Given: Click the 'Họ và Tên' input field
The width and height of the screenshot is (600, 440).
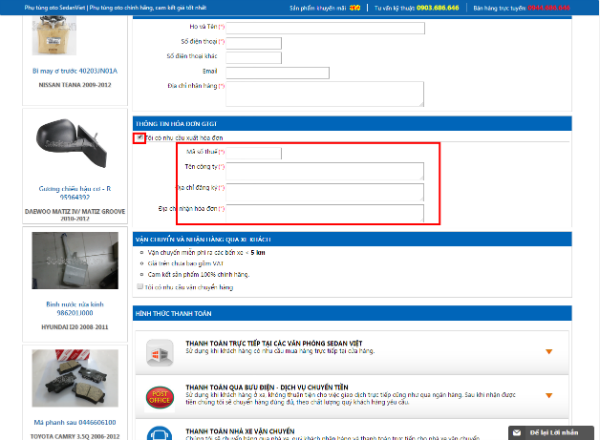Looking at the screenshot, I should (x=325, y=28).
